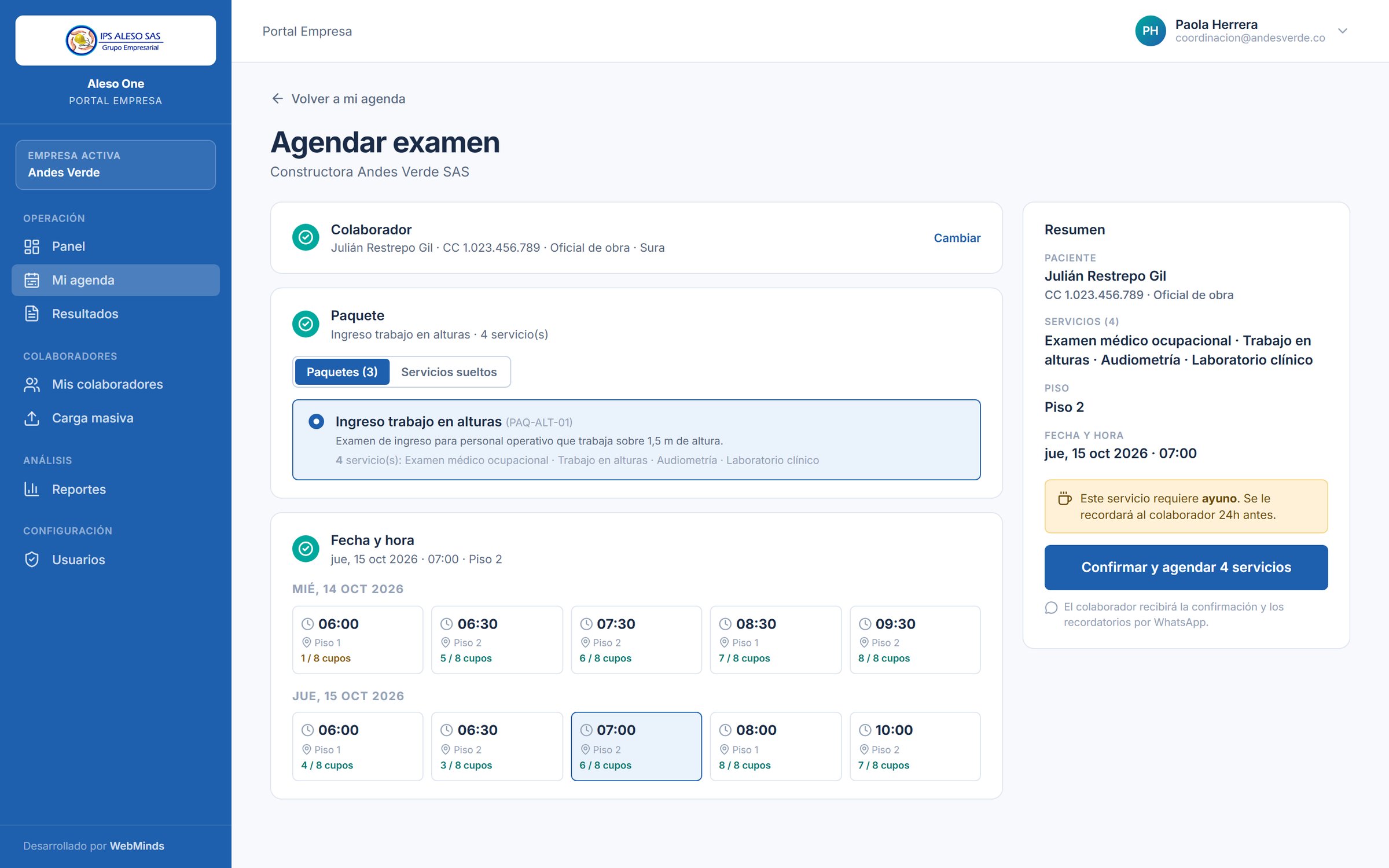Click Confirmar y agendar 4 servicios button

click(x=1186, y=567)
